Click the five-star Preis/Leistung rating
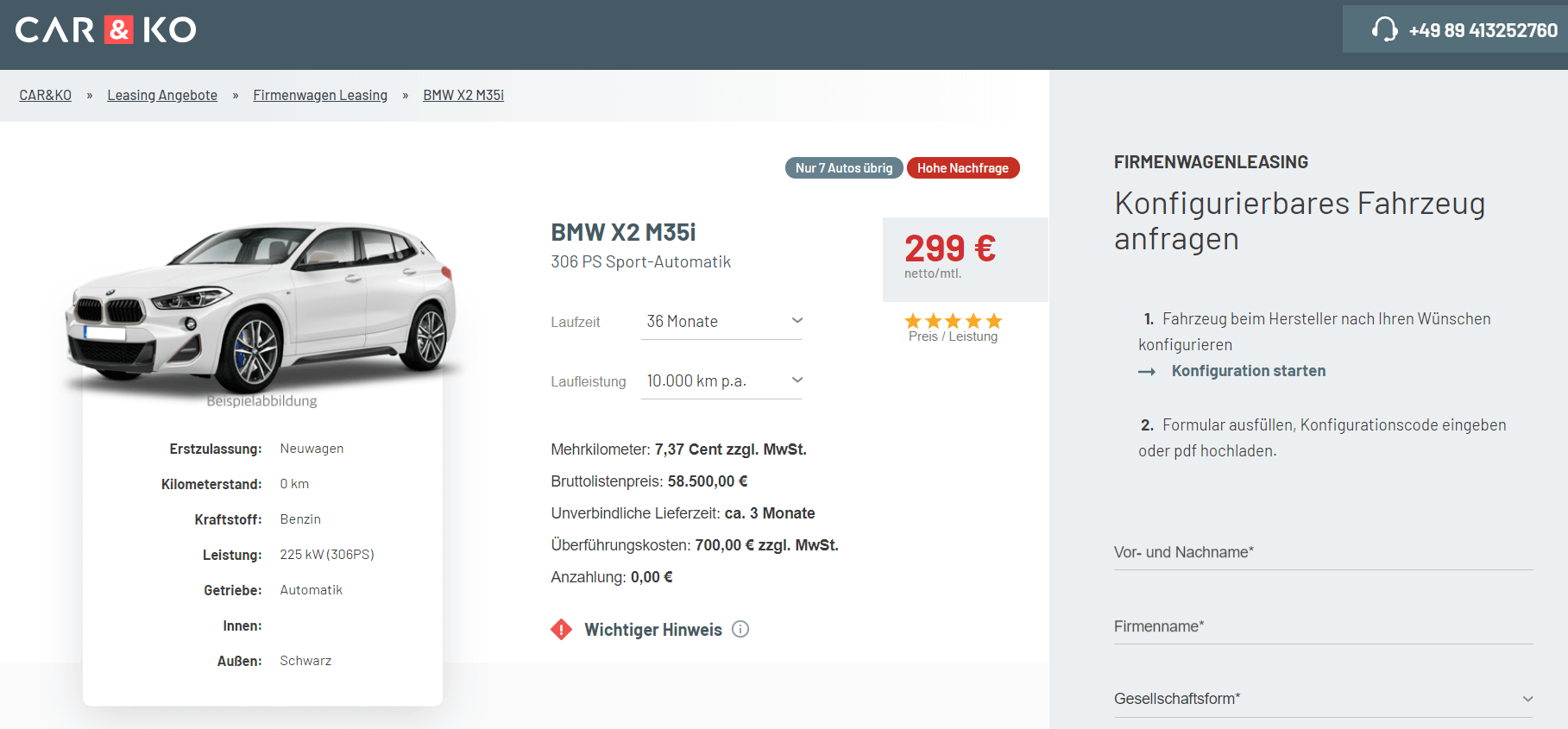This screenshot has width=1568, height=729. [953, 321]
